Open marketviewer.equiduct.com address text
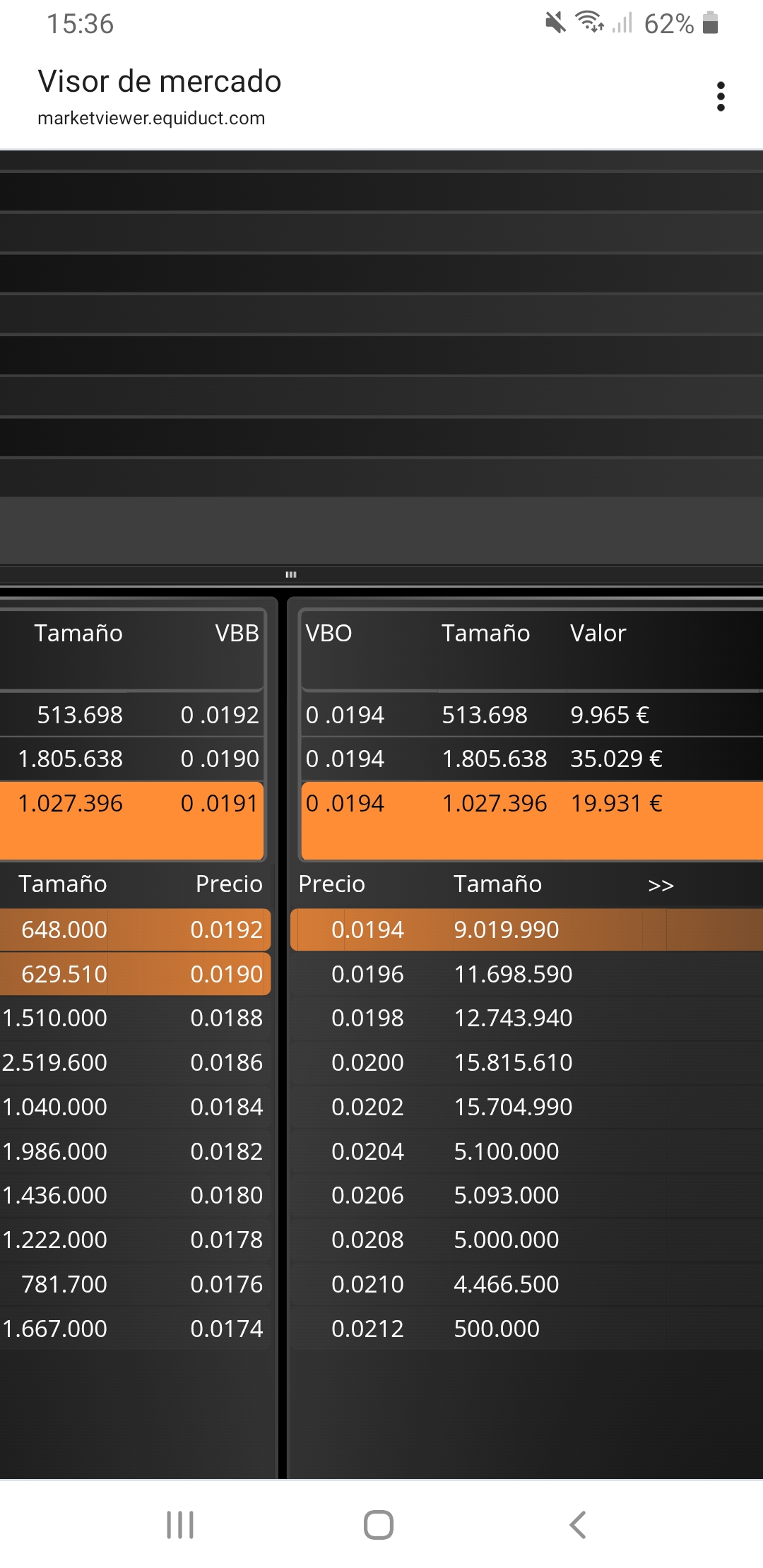This screenshot has width=763, height=1568. (151, 118)
